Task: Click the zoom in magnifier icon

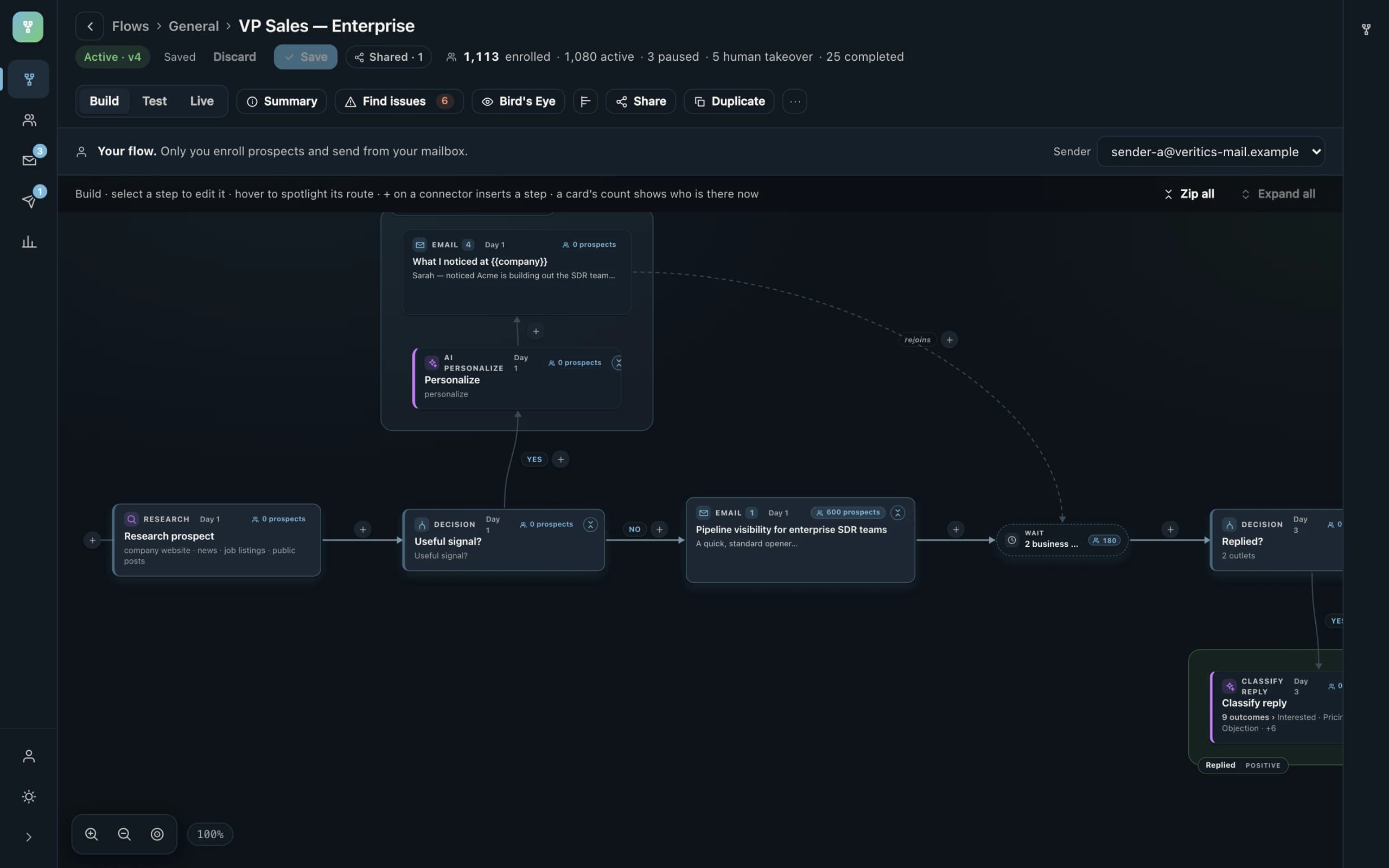Action: tap(91, 834)
